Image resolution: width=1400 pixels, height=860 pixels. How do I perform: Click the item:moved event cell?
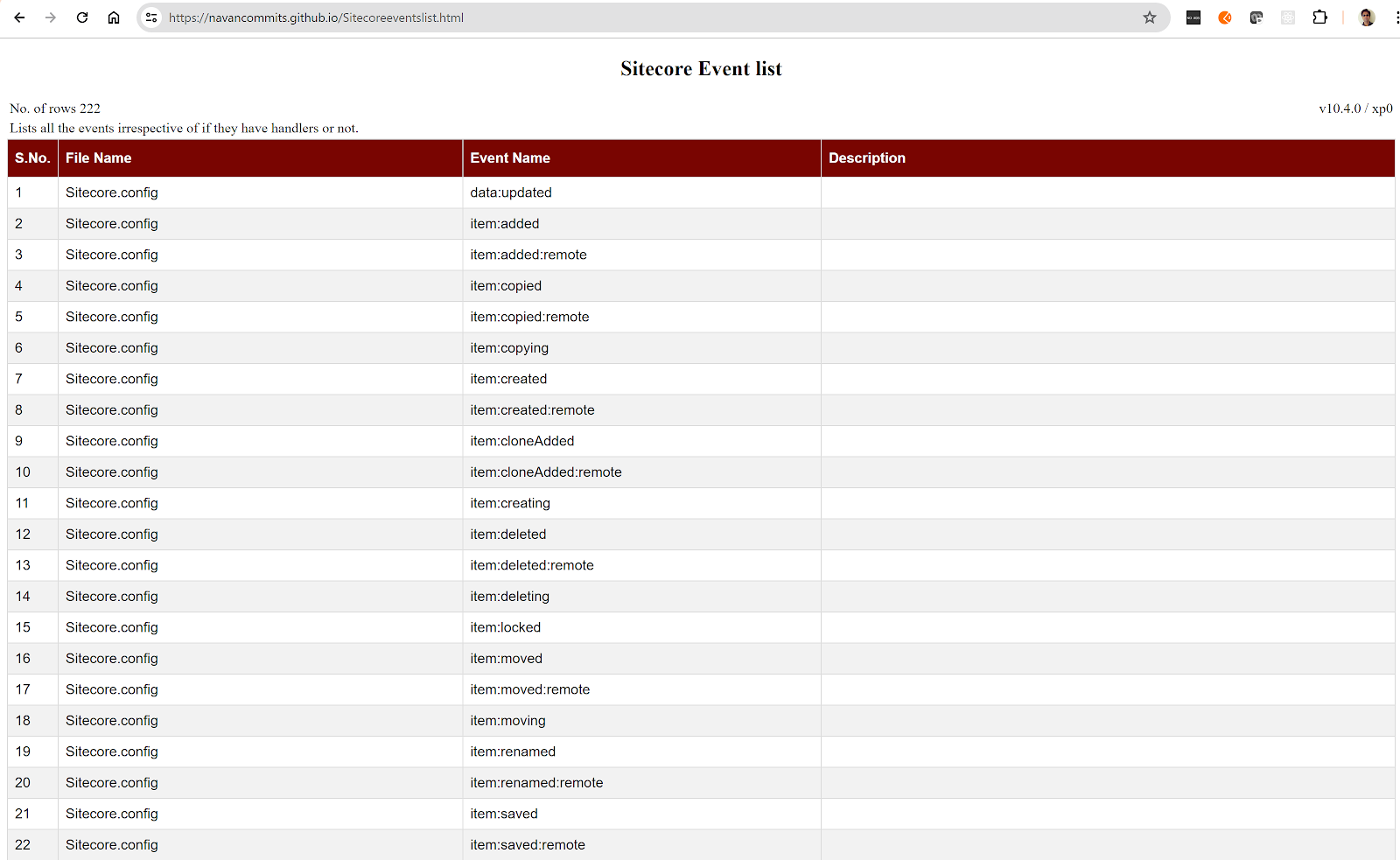point(642,659)
